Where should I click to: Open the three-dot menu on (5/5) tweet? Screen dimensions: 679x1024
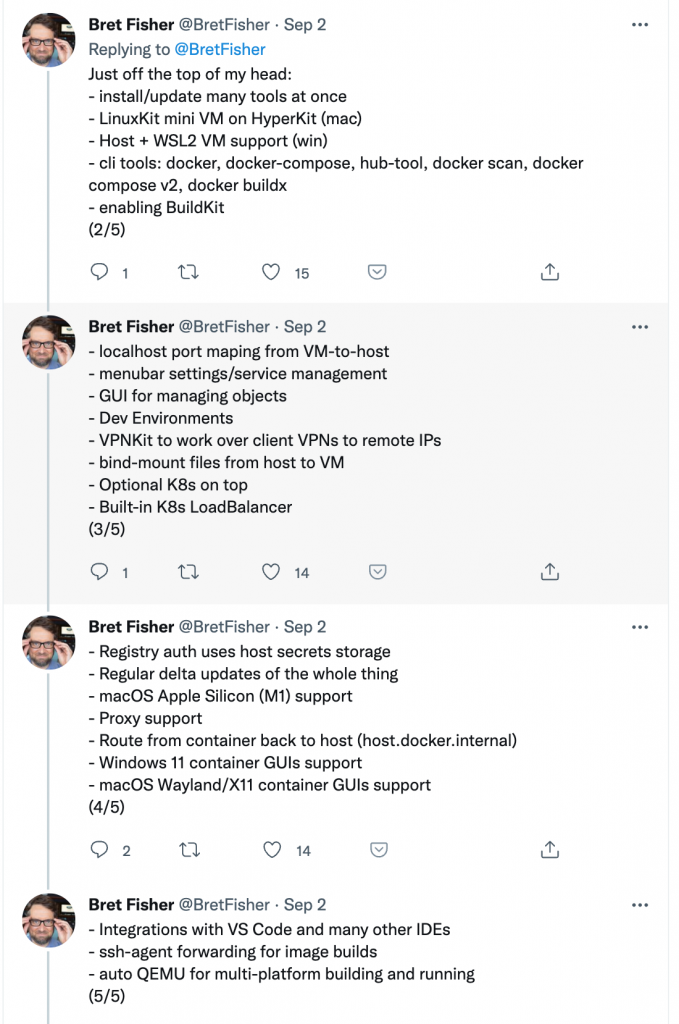click(x=640, y=905)
